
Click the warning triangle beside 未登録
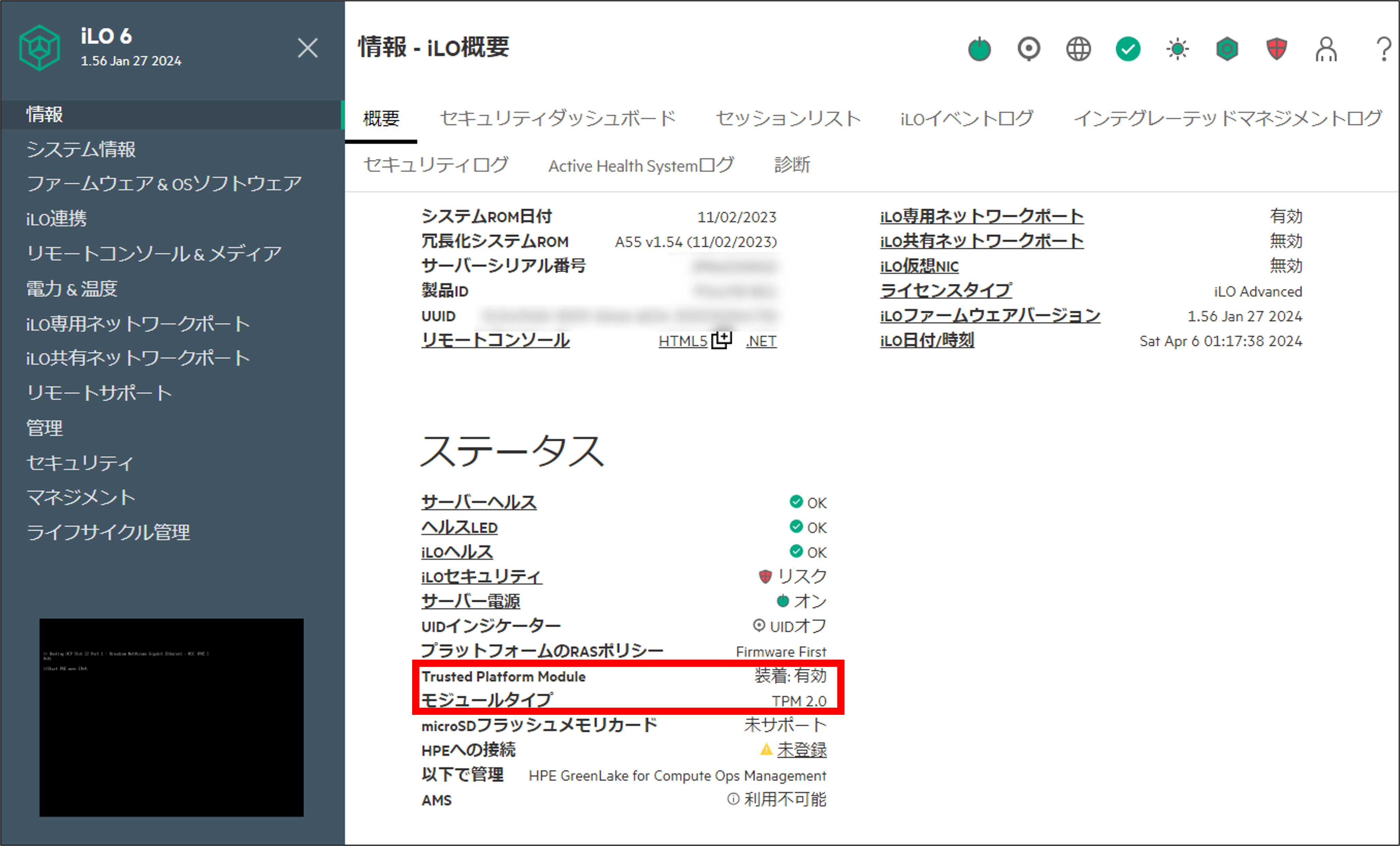(x=766, y=750)
